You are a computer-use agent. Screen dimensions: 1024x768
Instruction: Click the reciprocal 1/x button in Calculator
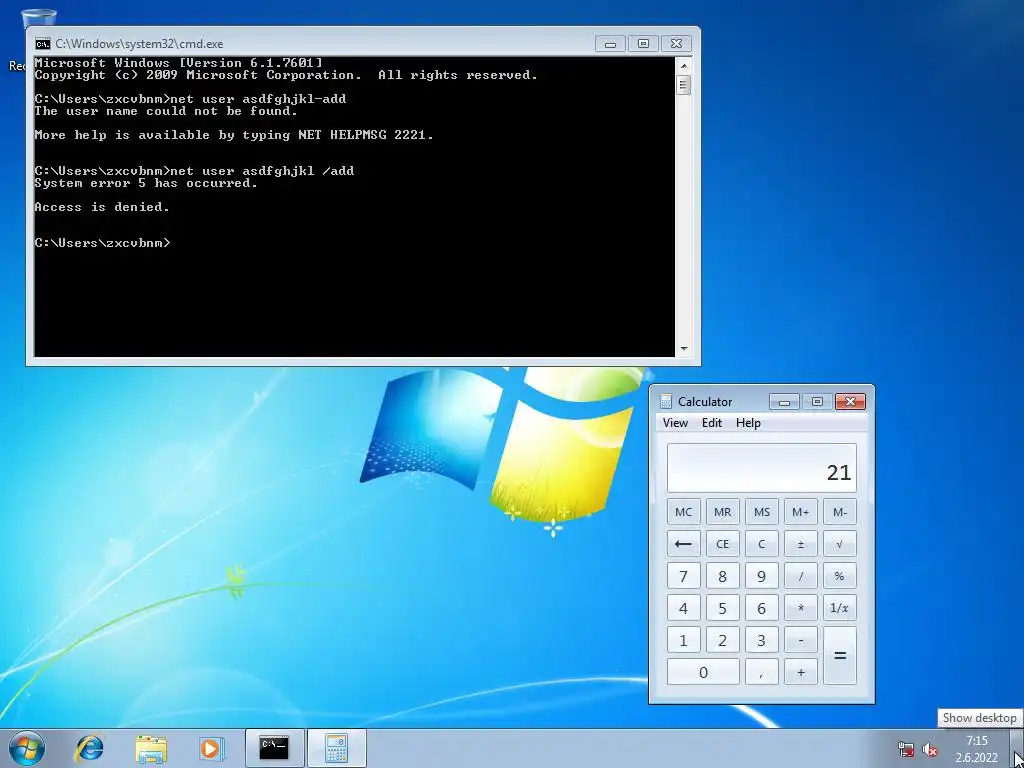(840, 608)
